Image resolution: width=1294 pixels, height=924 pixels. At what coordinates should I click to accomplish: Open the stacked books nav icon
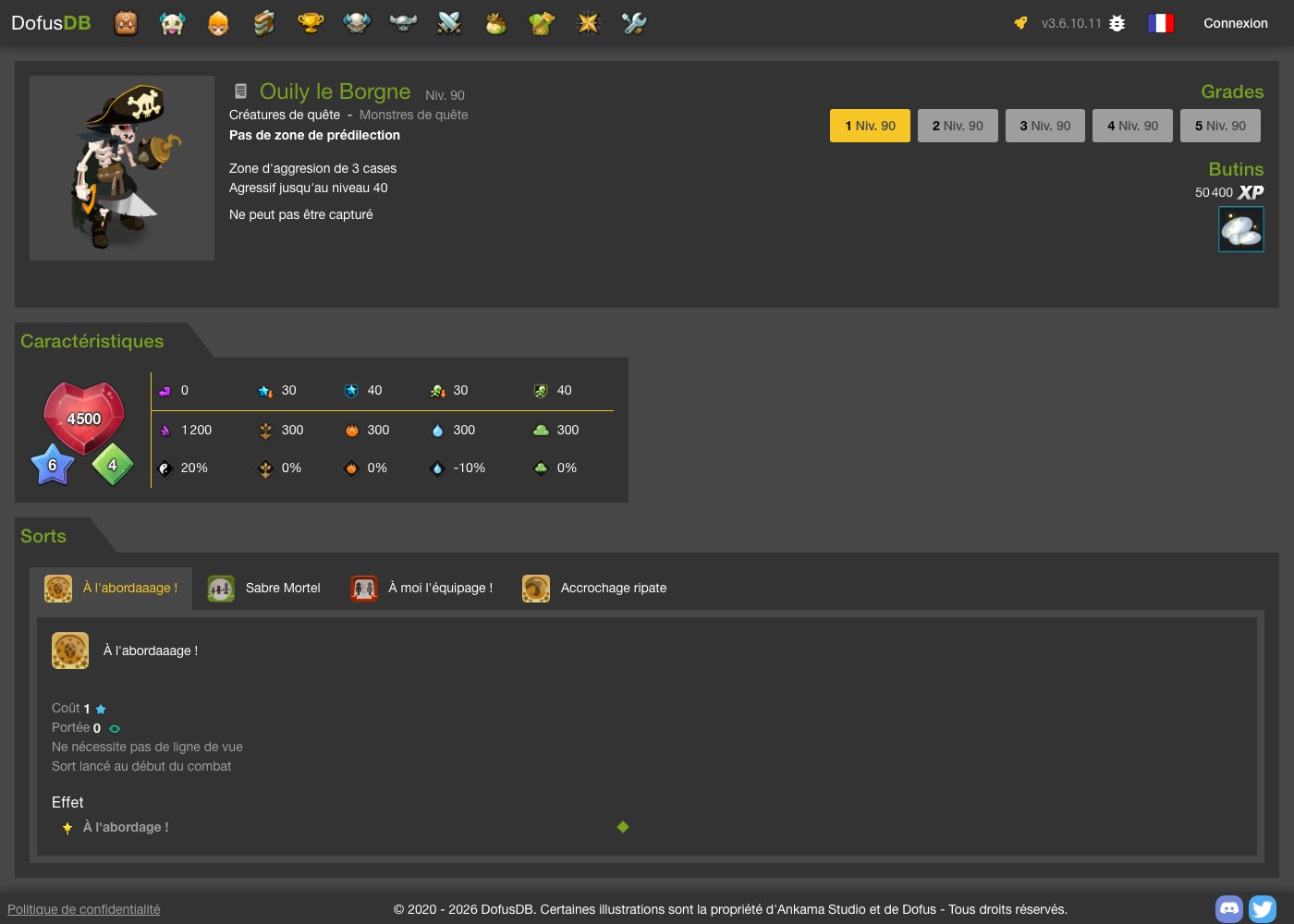click(264, 23)
